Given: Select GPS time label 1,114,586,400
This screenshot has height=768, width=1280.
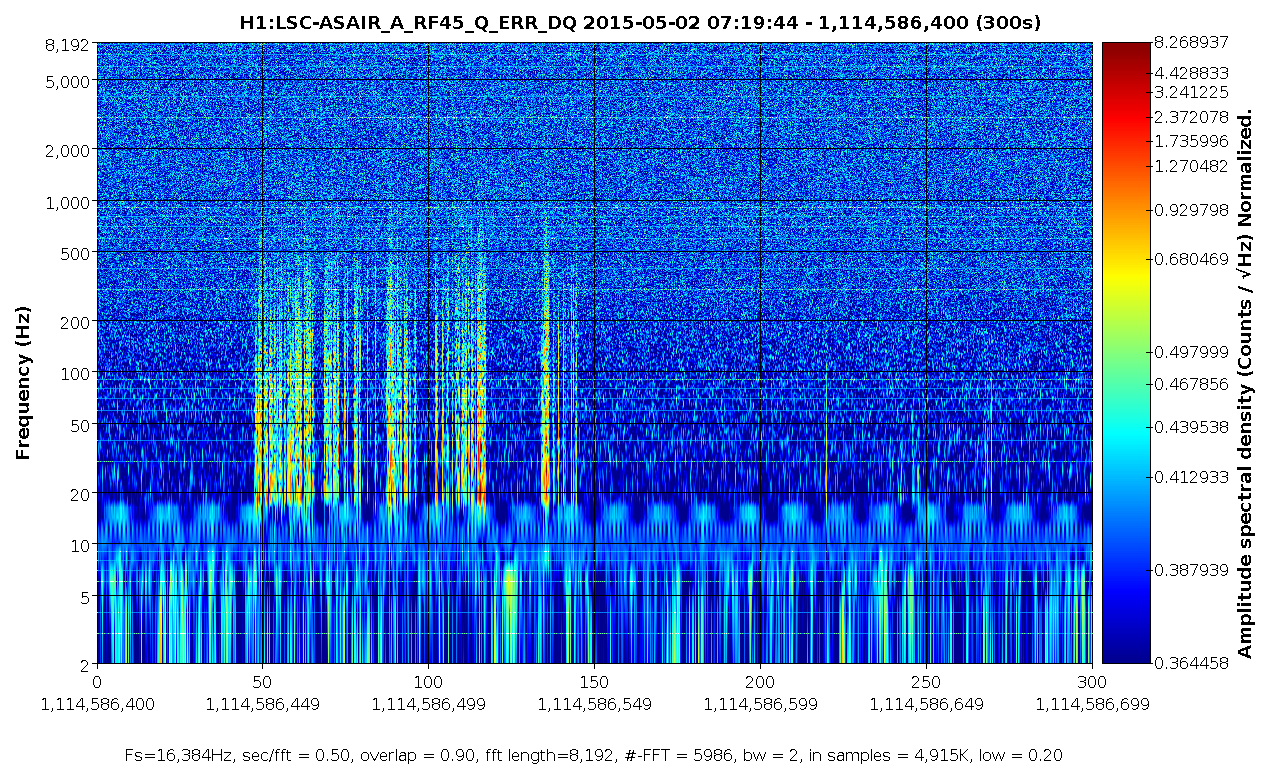Looking at the screenshot, I should point(97,704).
